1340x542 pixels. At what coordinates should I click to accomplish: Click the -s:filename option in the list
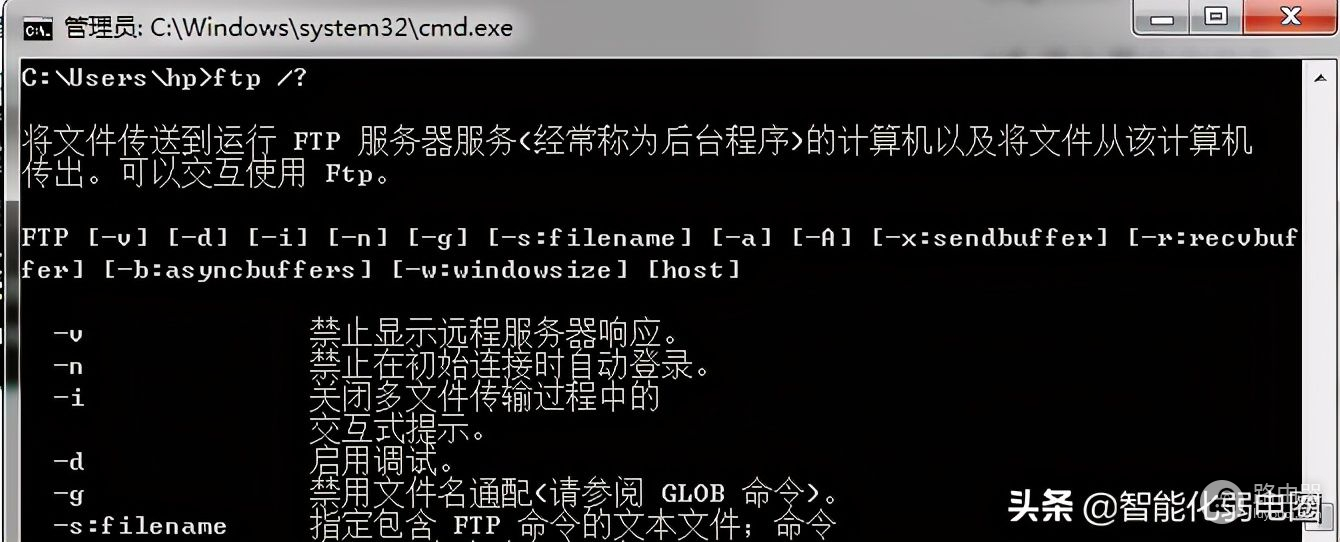[140, 525]
